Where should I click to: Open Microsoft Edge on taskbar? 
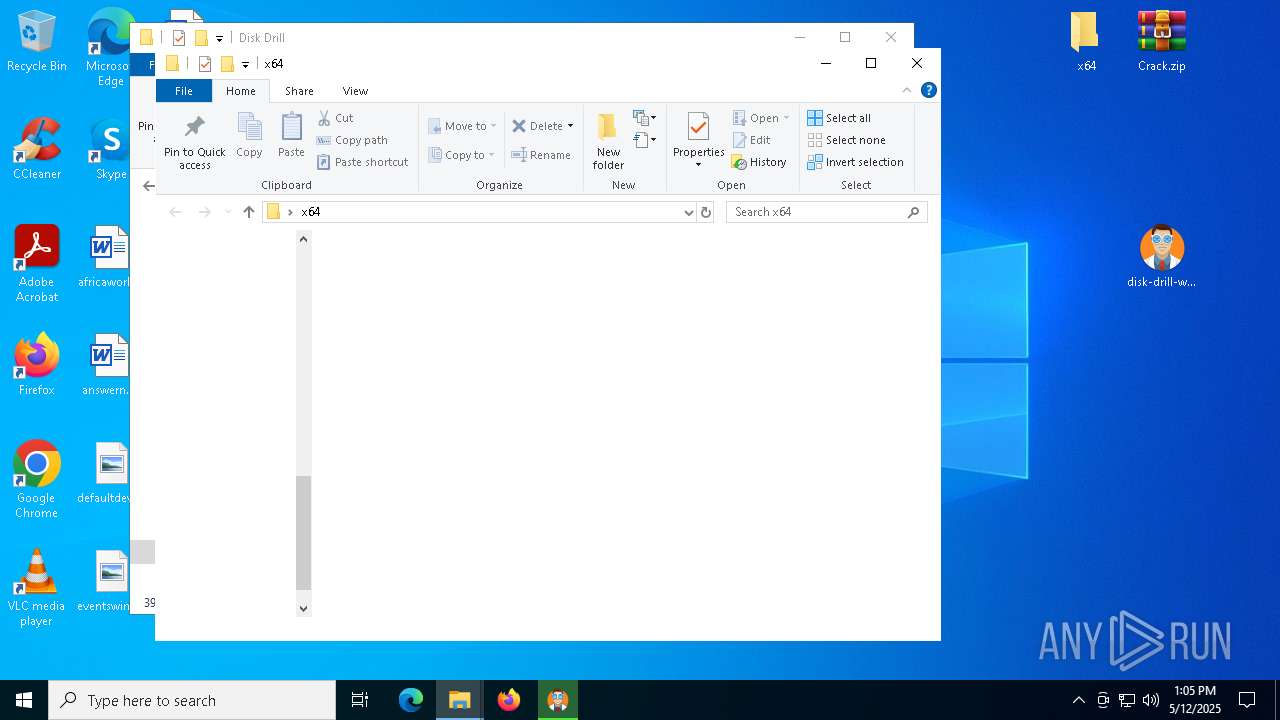(x=411, y=700)
